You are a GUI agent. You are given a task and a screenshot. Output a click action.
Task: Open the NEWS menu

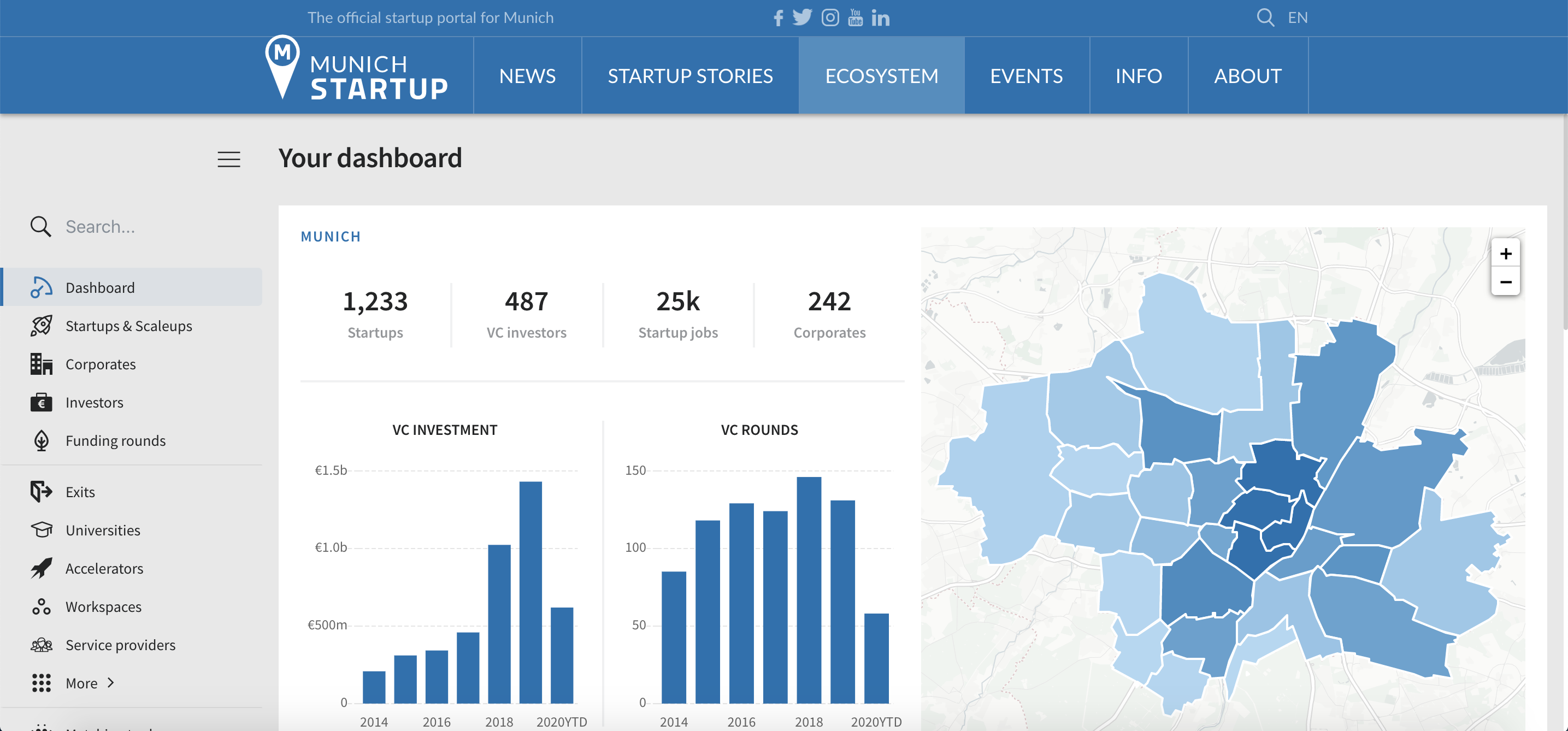(x=527, y=75)
